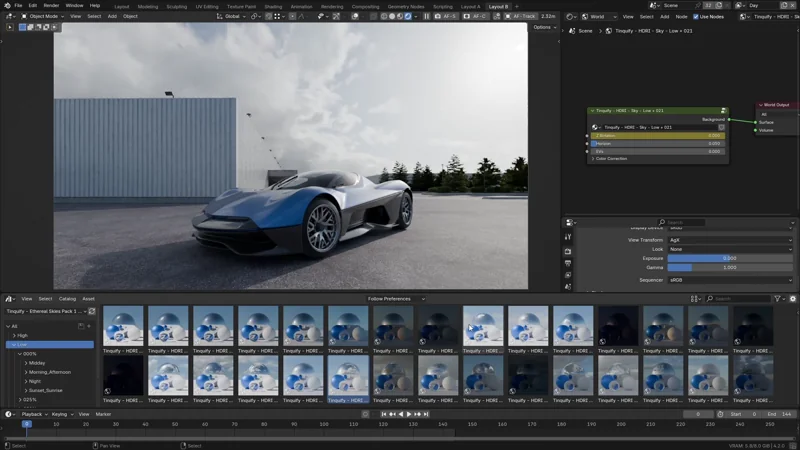Screen dimensions: 800x450
Task: Switch to the Shading workspace tab
Action: 272,6
